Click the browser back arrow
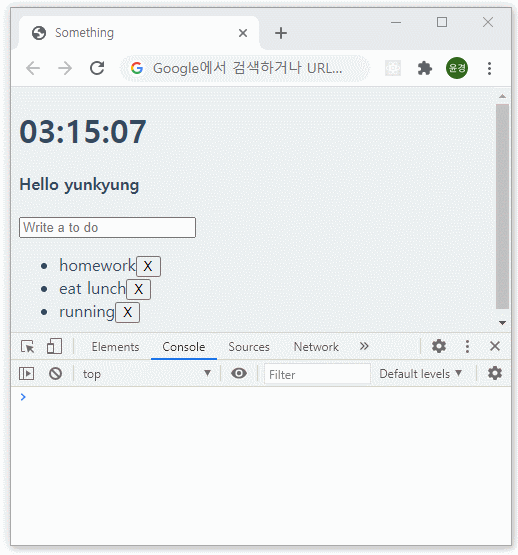This screenshot has width=518, height=555. click(x=33, y=68)
